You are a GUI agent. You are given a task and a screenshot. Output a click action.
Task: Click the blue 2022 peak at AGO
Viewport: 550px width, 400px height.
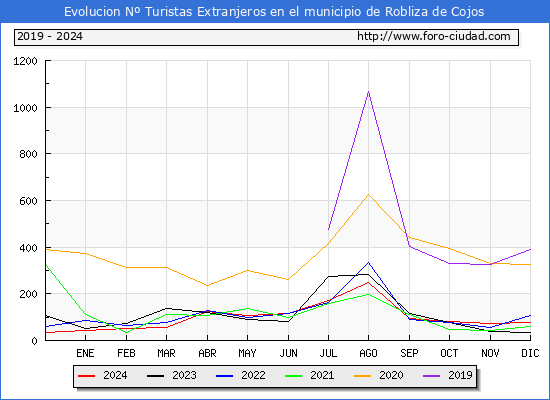[x=368, y=262]
